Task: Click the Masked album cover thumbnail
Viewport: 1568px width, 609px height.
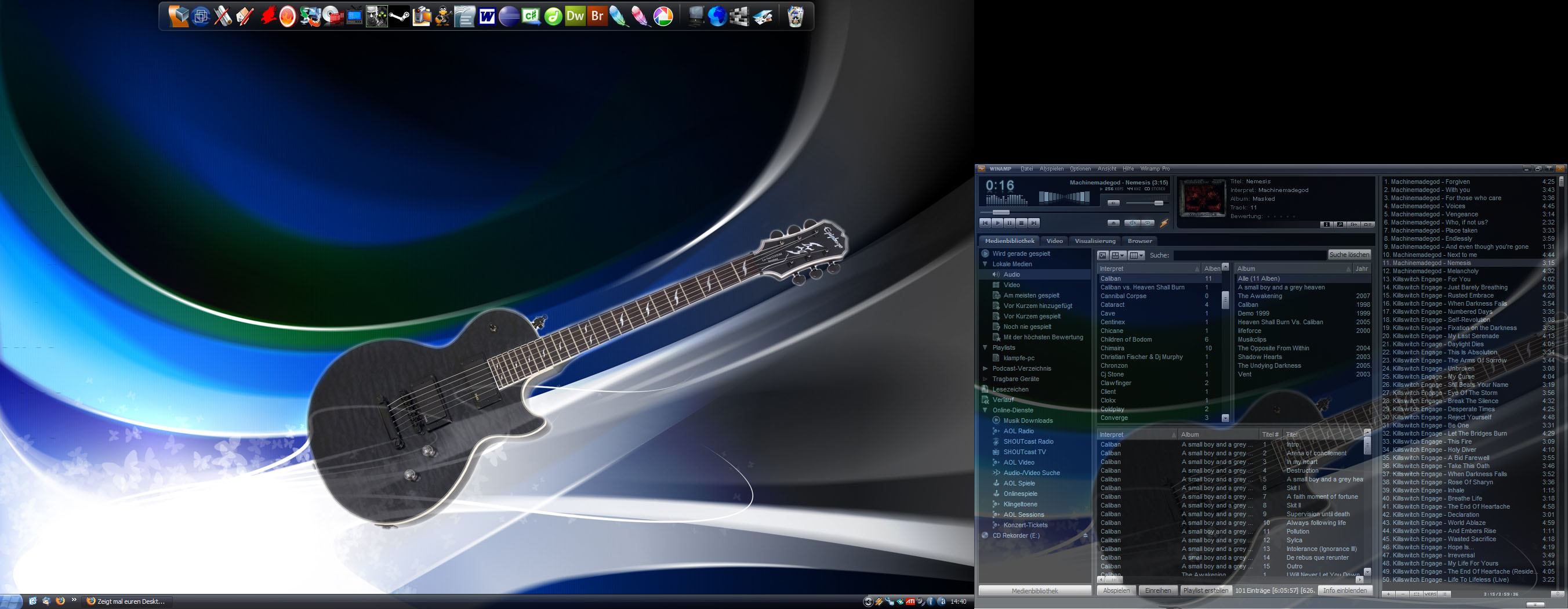Action: (1202, 197)
